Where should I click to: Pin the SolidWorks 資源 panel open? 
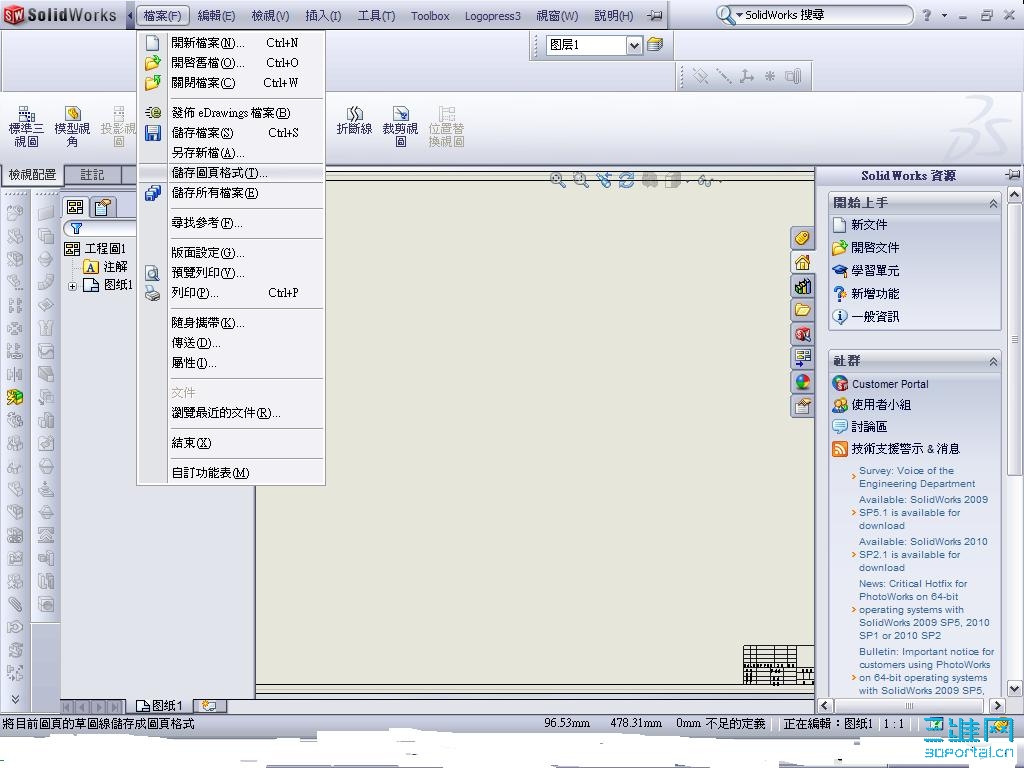pos(1013,175)
